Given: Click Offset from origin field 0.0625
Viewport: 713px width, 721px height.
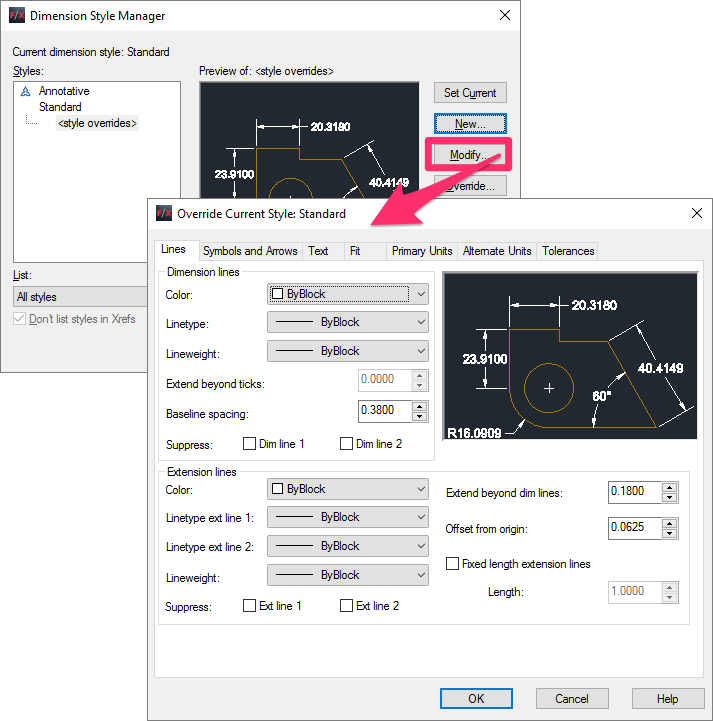Looking at the screenshot, I should (x=635, y=528).
